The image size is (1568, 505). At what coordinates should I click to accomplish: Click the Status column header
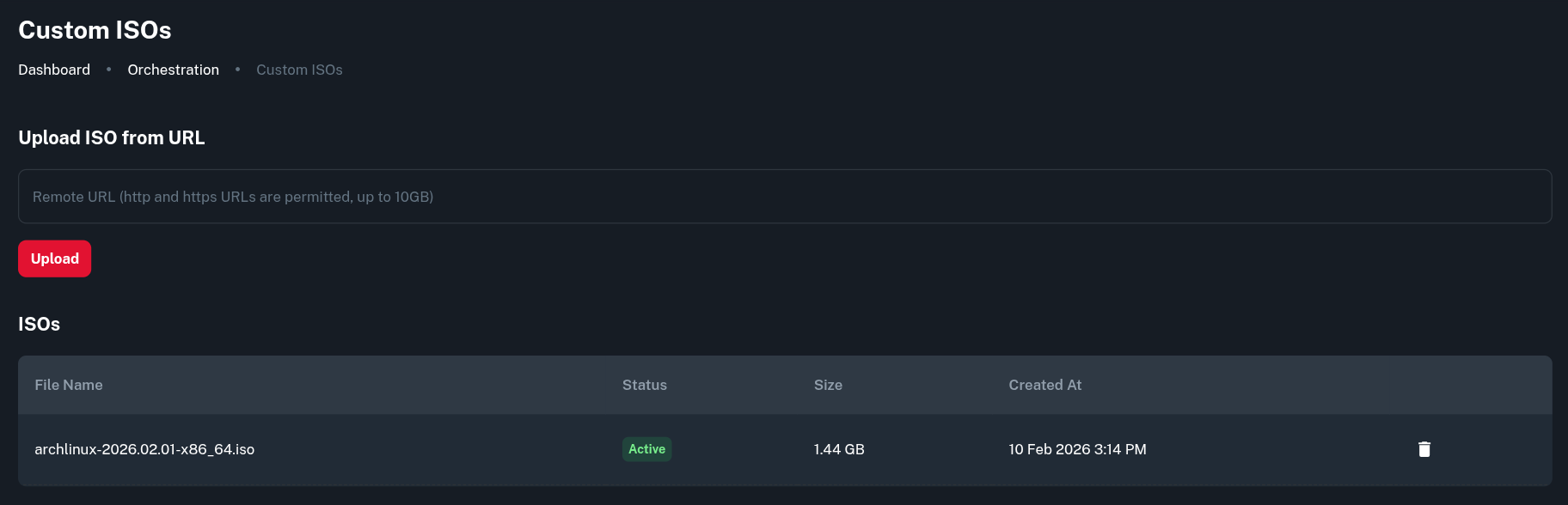pos(644,385)
